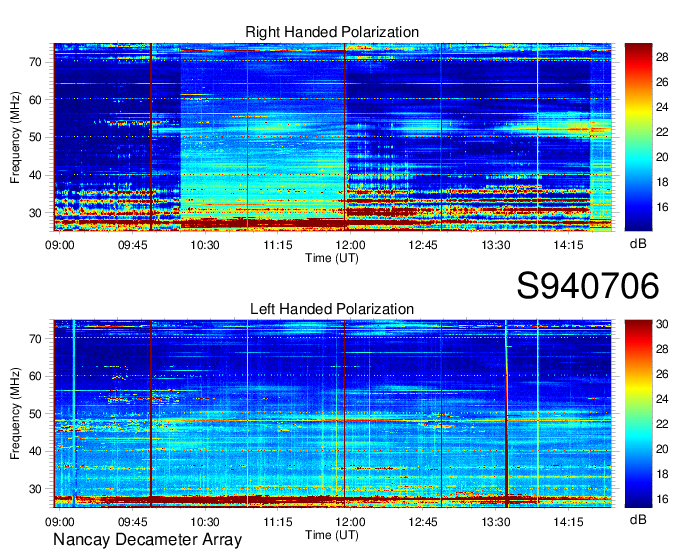Select the 12:45 tick under the Left Handed plot

(423, 522)
